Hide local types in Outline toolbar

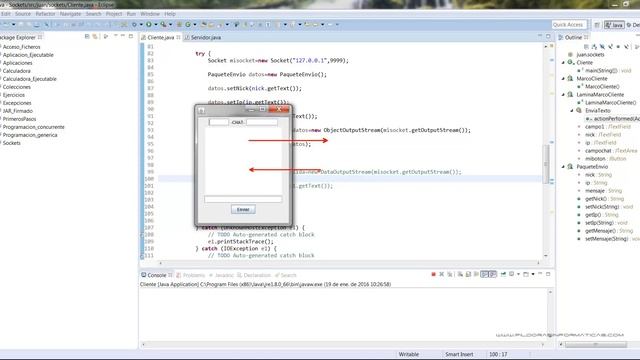(627, 47)
